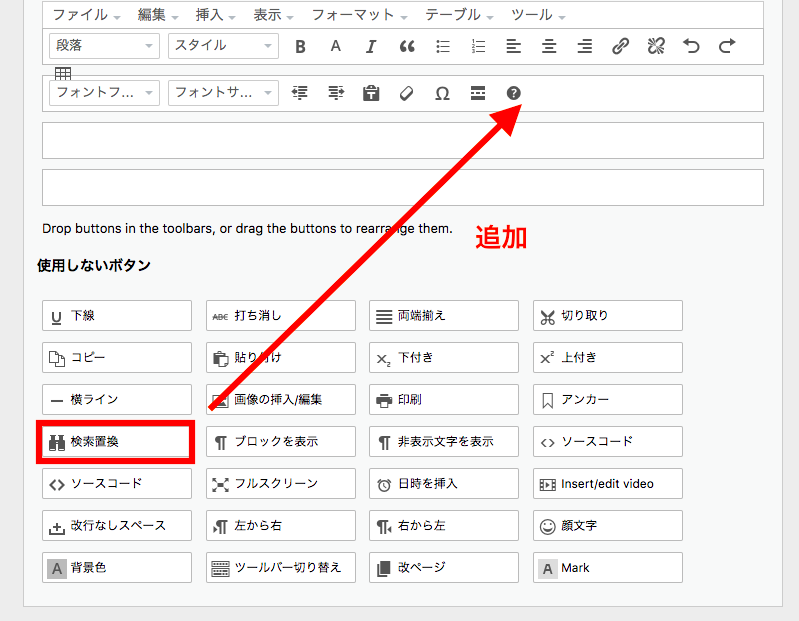Screen dimensions: 799x621
Task: Select the 切り取り cut button
Action: click(608, 315)
